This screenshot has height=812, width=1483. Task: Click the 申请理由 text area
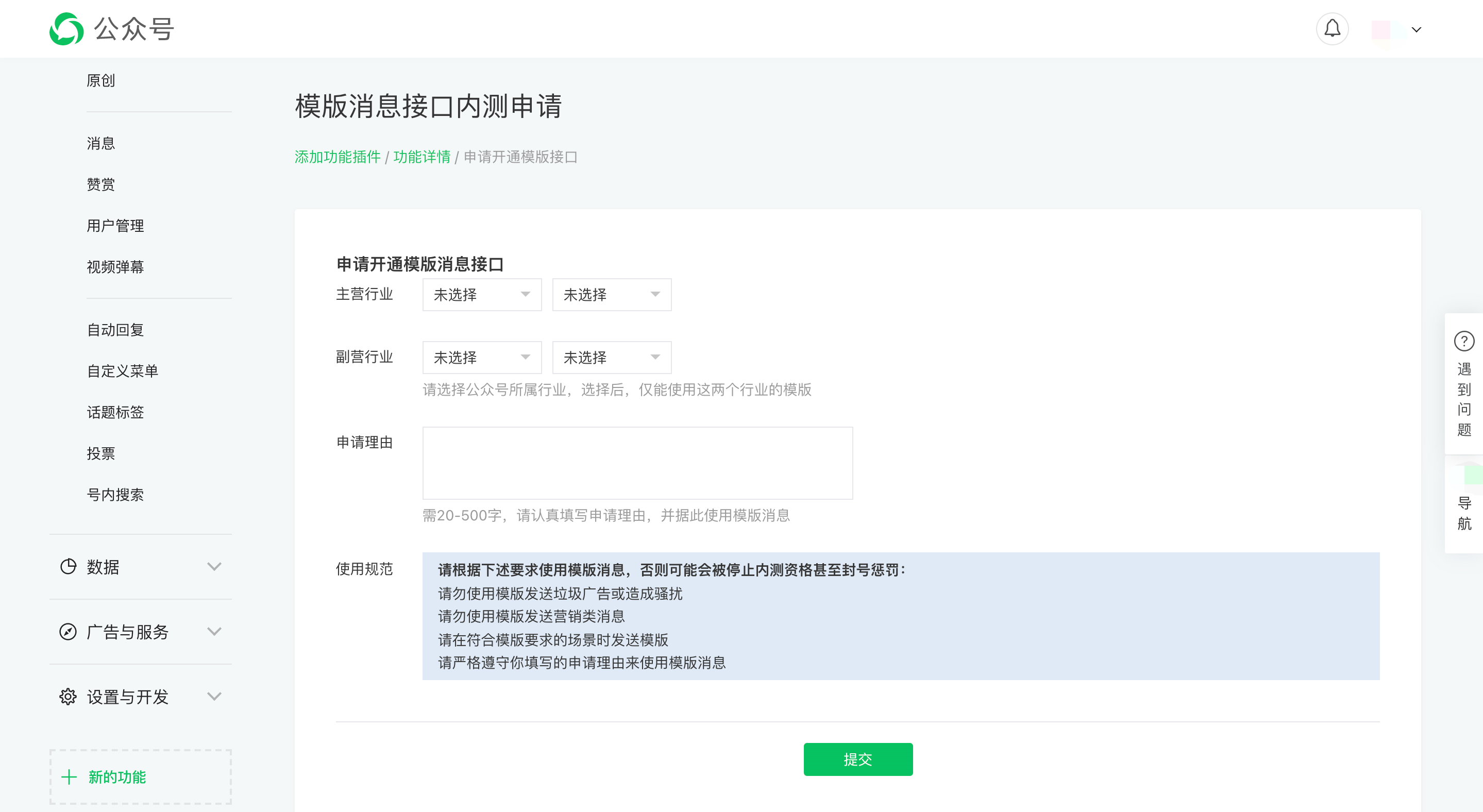638,463
